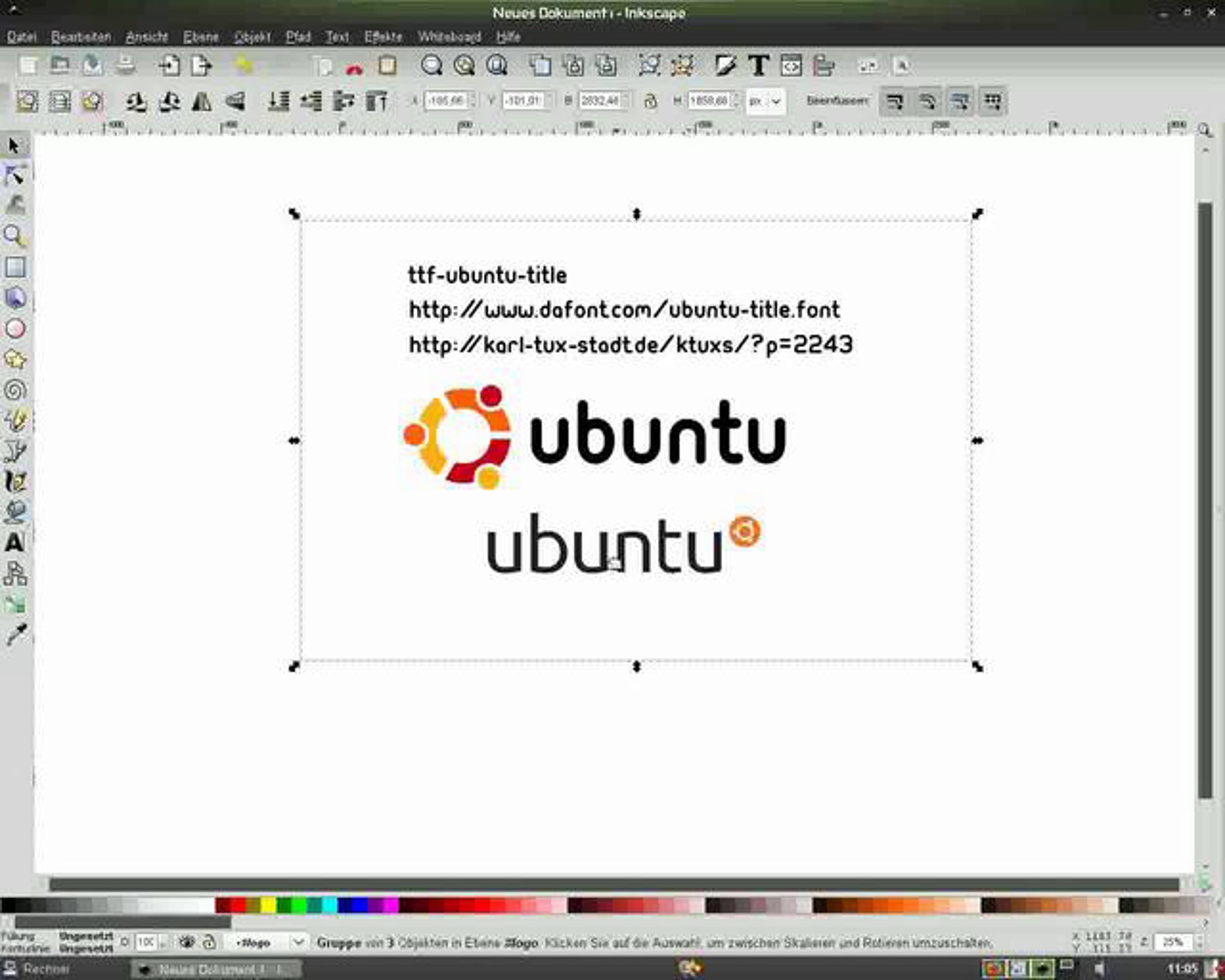Click the Print document icon

coord(125,66)
